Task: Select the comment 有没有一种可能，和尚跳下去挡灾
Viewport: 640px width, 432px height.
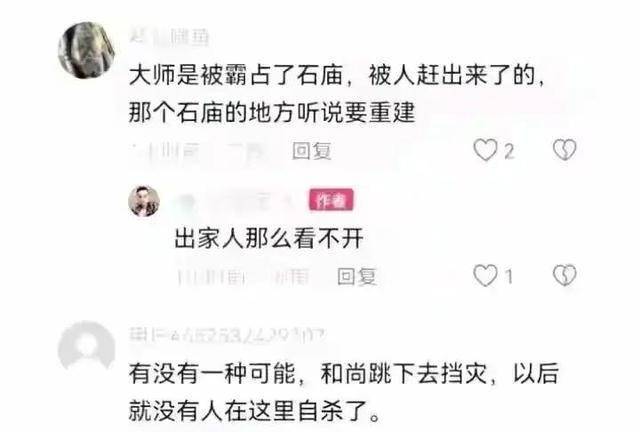Action: (x=344, y=392)
